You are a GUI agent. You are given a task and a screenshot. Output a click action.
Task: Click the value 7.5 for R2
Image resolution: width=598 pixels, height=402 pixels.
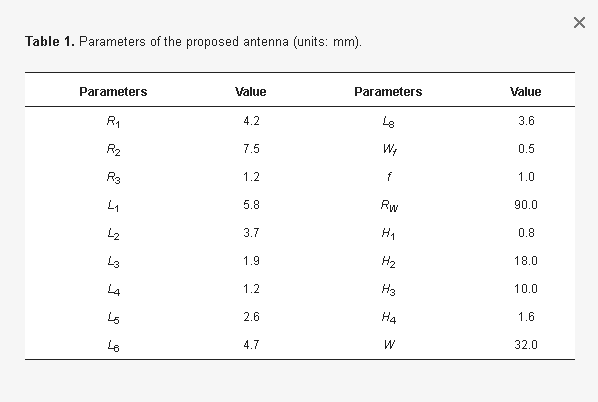[x=251, y=148]
